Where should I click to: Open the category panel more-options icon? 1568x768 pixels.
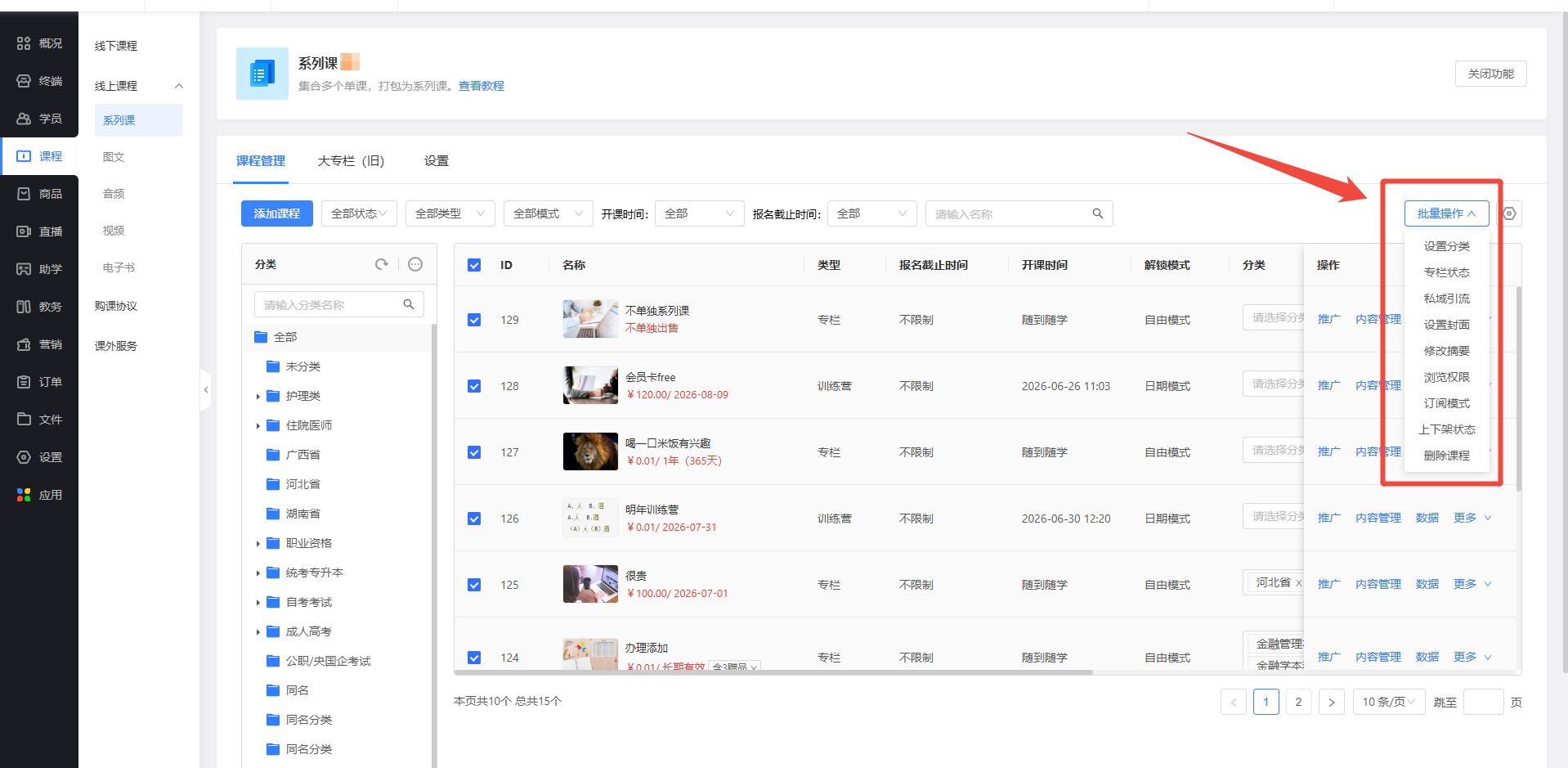coord(415,264)
